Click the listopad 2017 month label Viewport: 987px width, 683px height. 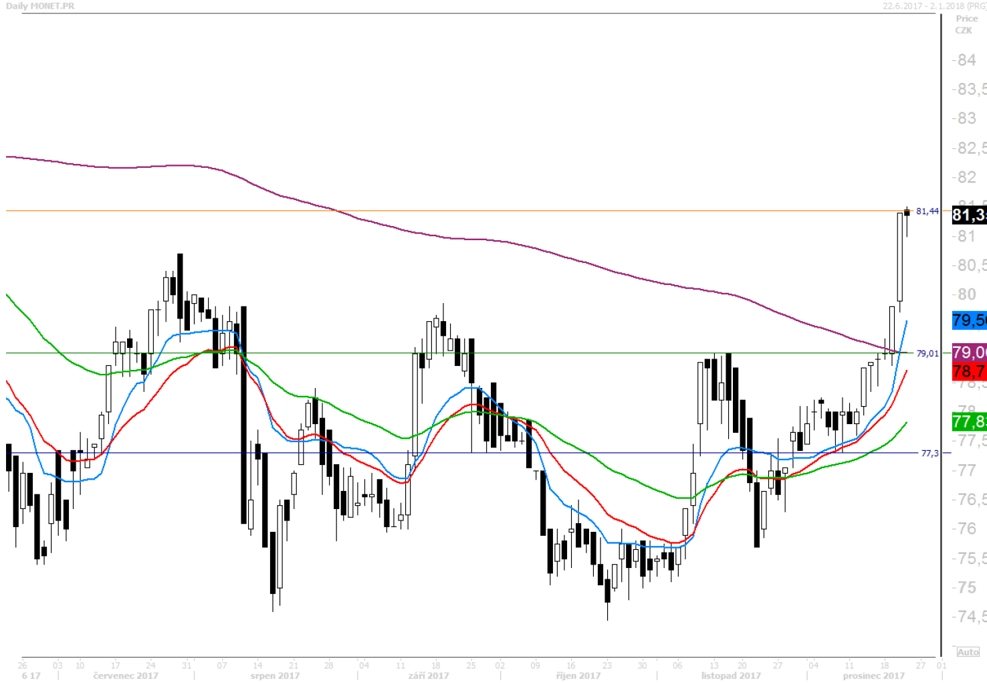(730, 675)
